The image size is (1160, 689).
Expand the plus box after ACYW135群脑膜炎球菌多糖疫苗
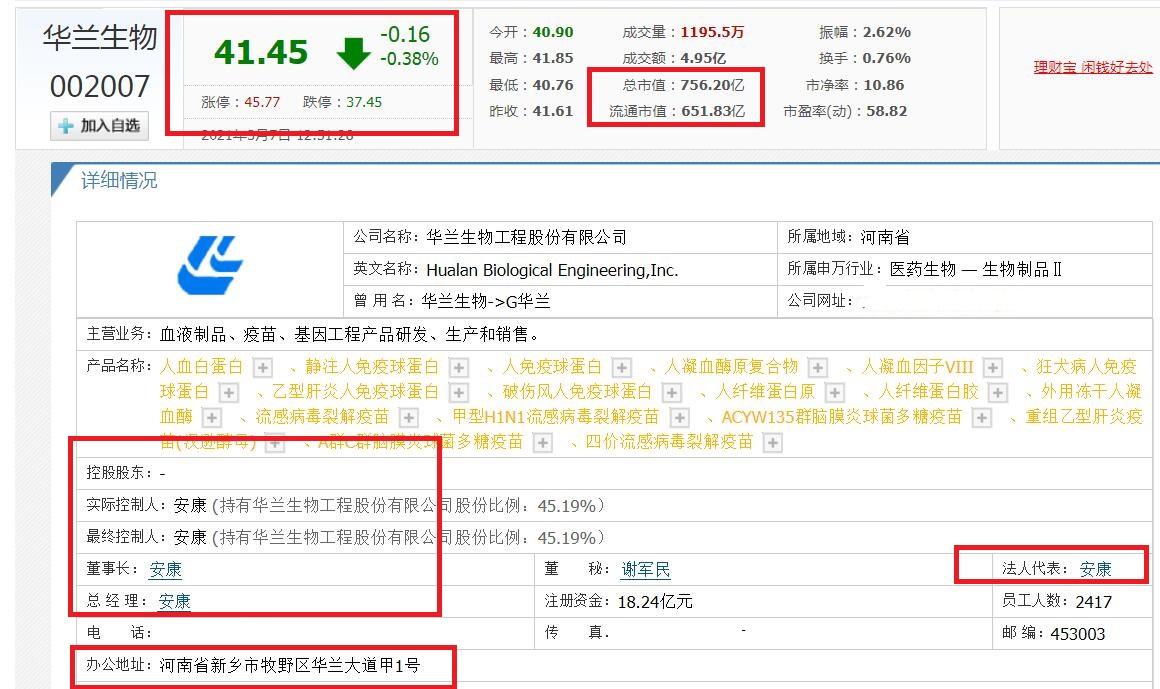click(982, 417)
